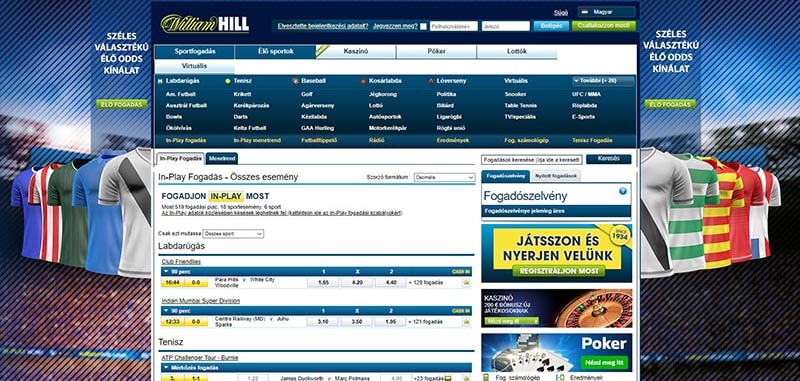Click the favorite star for Para Hills match
The image size is (800, 381).
click(x=466, y=283)
